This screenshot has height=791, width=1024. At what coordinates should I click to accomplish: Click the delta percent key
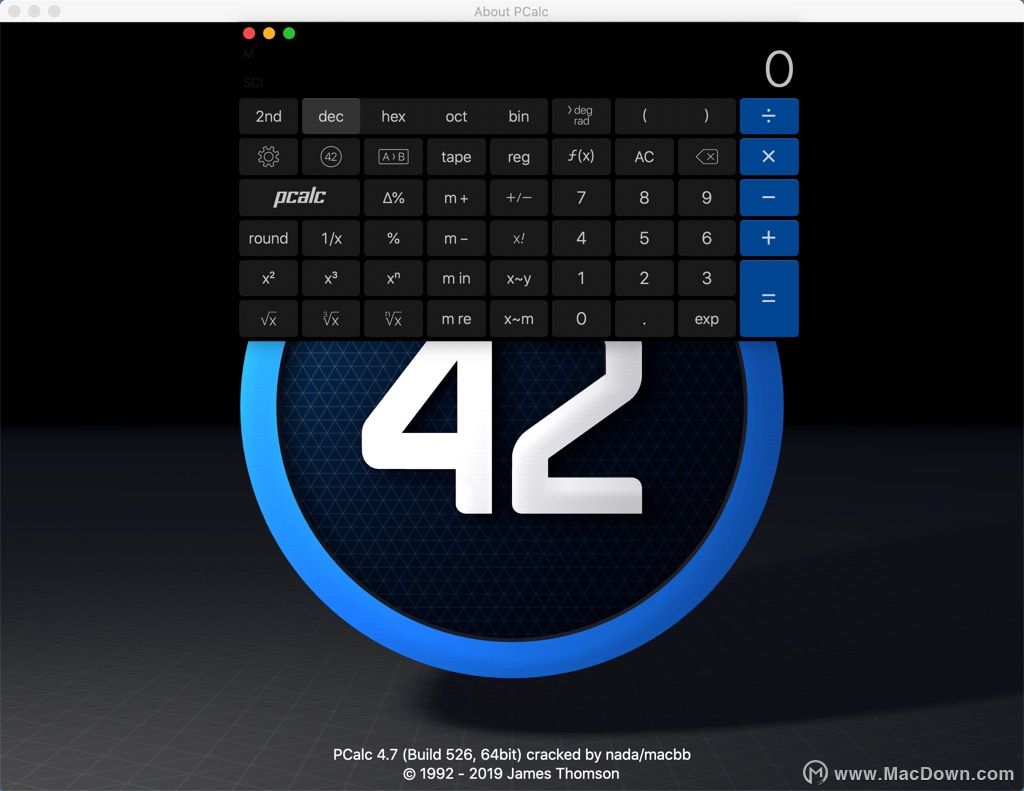pos(393,197)
